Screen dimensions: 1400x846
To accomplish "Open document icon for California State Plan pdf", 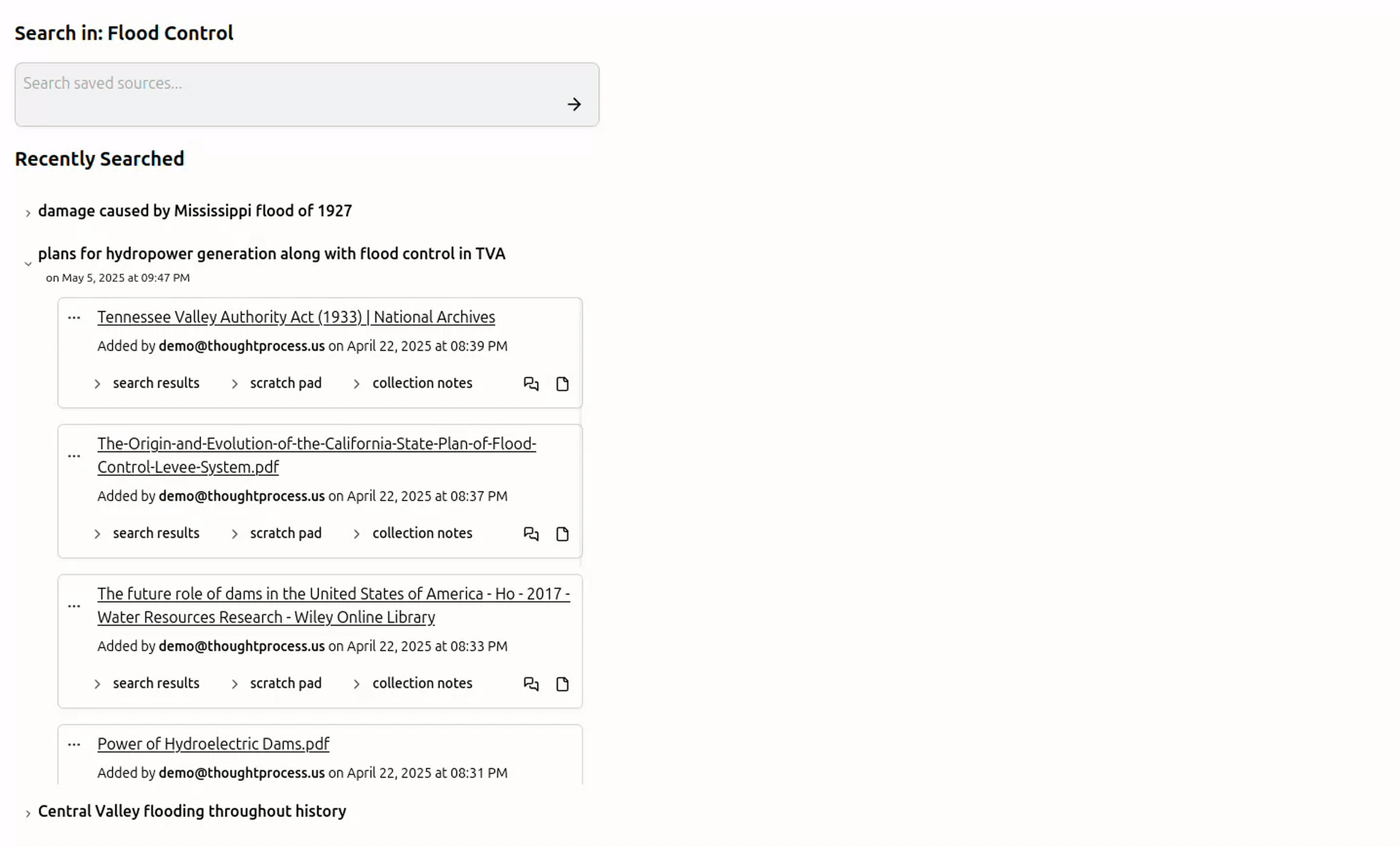I will pyautogui.click(x=562, y=534).
